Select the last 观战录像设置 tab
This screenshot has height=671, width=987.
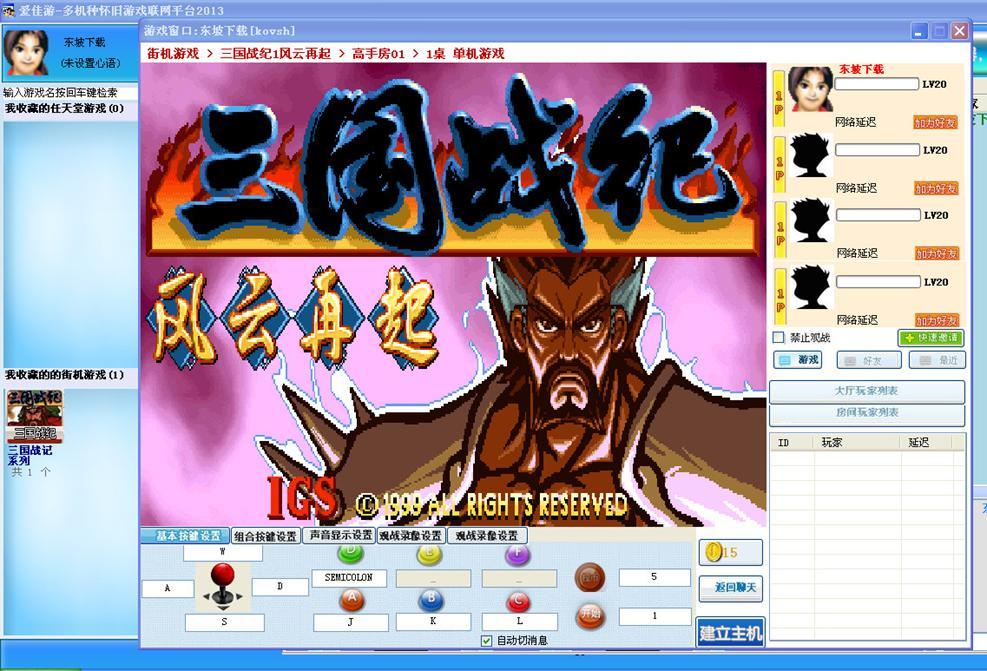coord(487,536)
